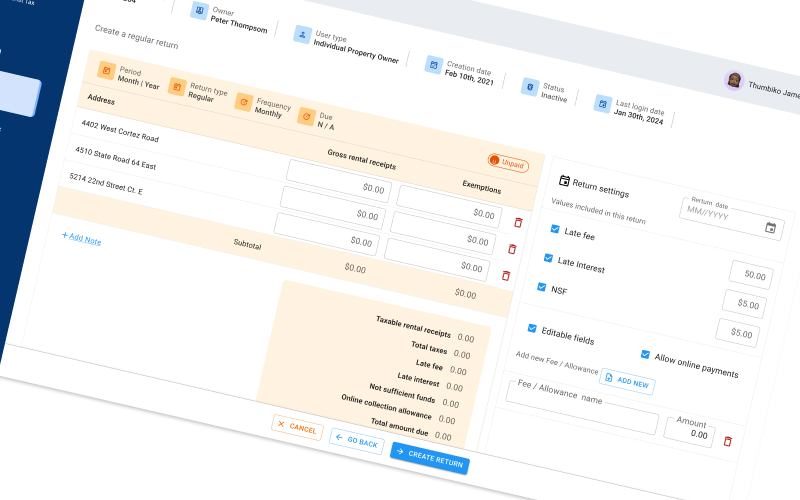Image resolution: width=800 pixels, height=500 pixels.
Task: Click the 'Exemptions' column header
Action: click(x=482, y=187)
